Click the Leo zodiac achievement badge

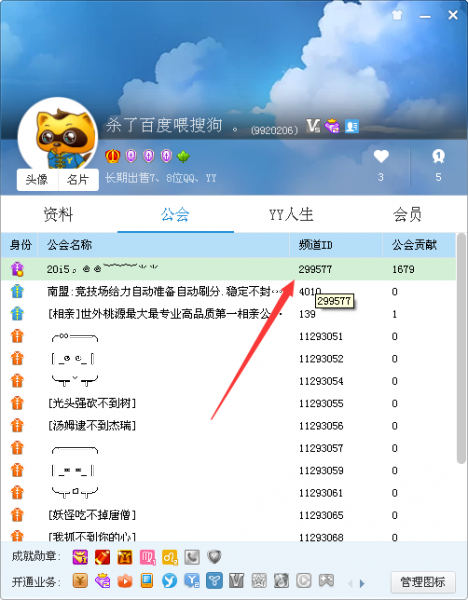[x=170, y=557]
